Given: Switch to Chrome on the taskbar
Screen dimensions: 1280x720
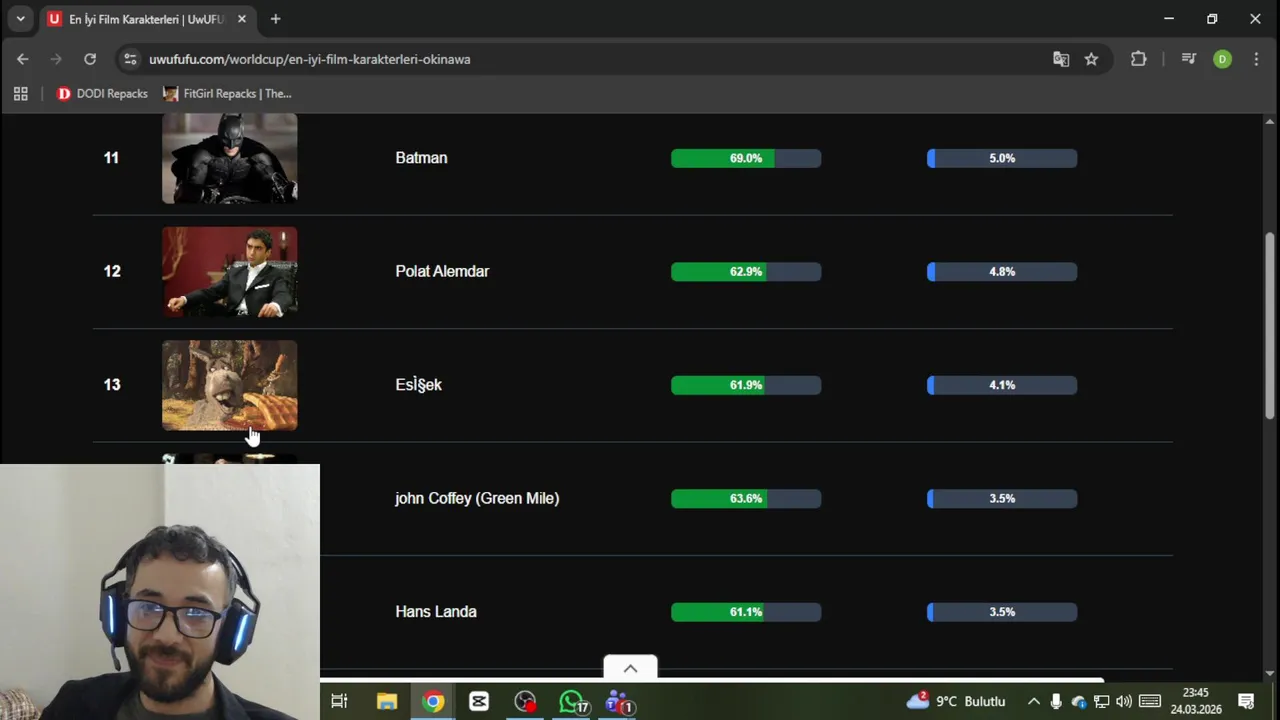Looking at the screenshot, I should [x=433, y=701].
